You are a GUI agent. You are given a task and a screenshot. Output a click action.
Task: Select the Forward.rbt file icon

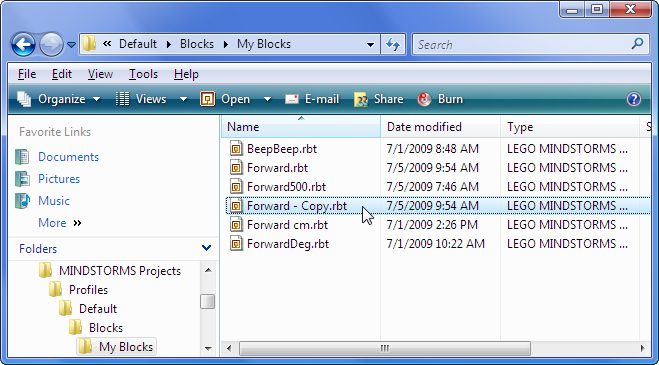[x=237, y=168]
